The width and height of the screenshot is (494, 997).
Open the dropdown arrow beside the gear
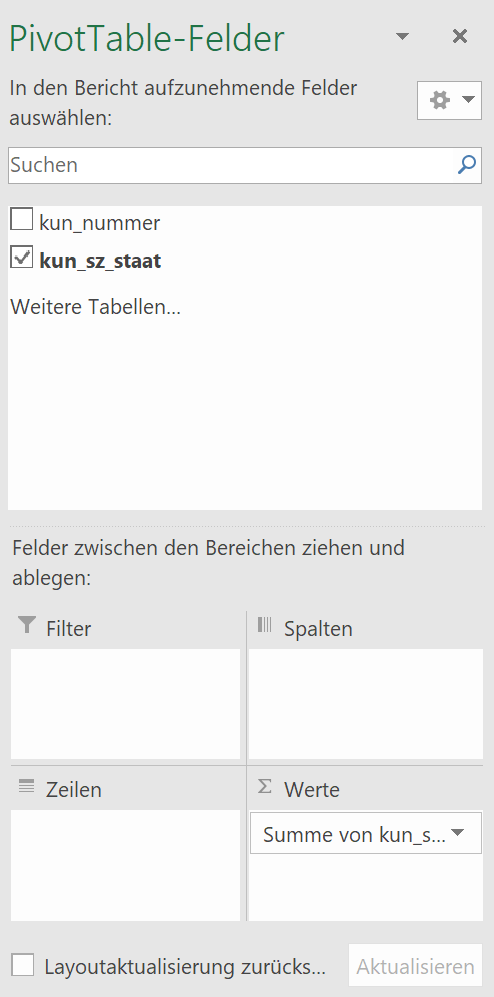(x=468, y=99)
